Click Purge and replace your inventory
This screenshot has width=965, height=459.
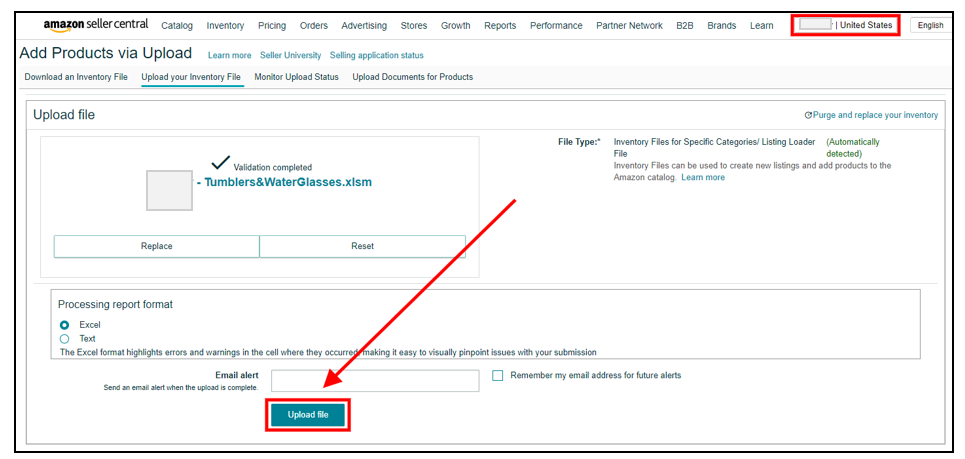coord(875,115)
